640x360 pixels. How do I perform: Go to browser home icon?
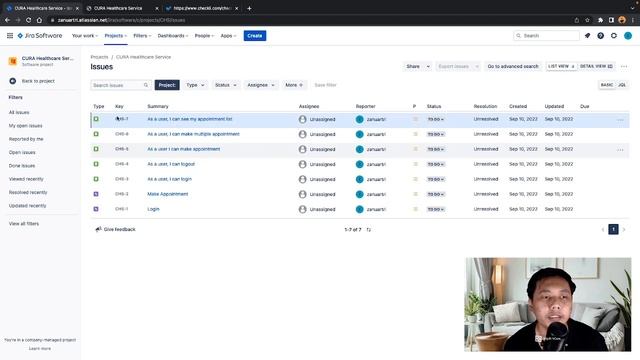point(39,20)
